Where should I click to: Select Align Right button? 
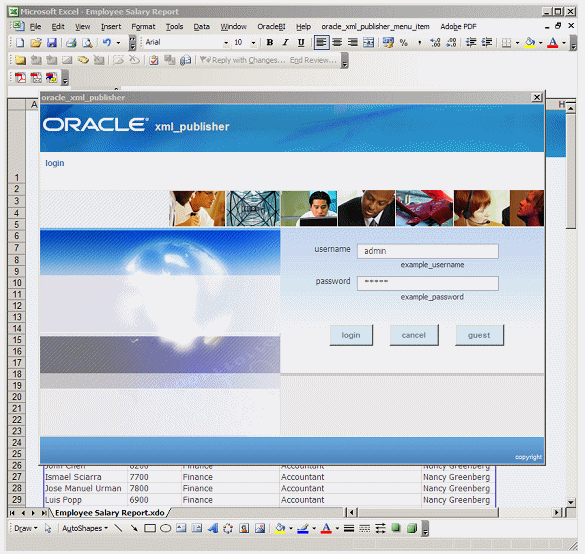click(x=353, y=43)
